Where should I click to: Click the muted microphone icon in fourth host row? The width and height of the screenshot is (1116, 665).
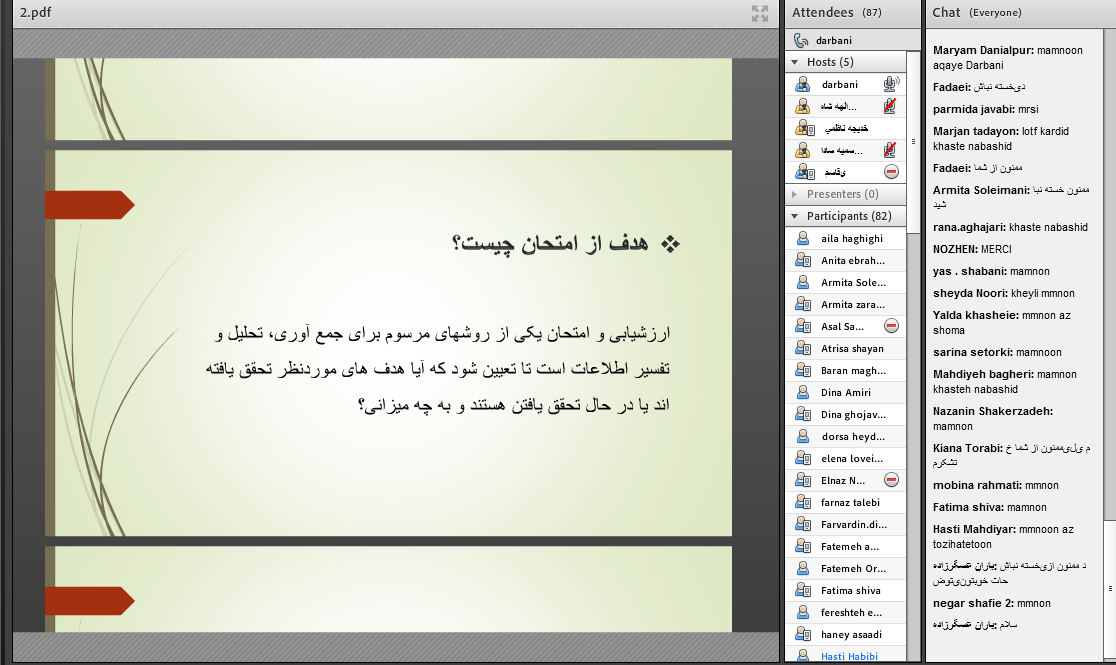click(x=890, y=150)
